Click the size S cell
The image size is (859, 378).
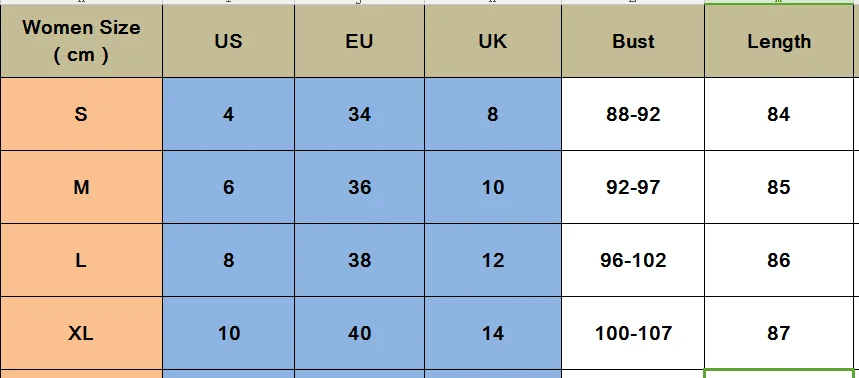pos(81,114)
